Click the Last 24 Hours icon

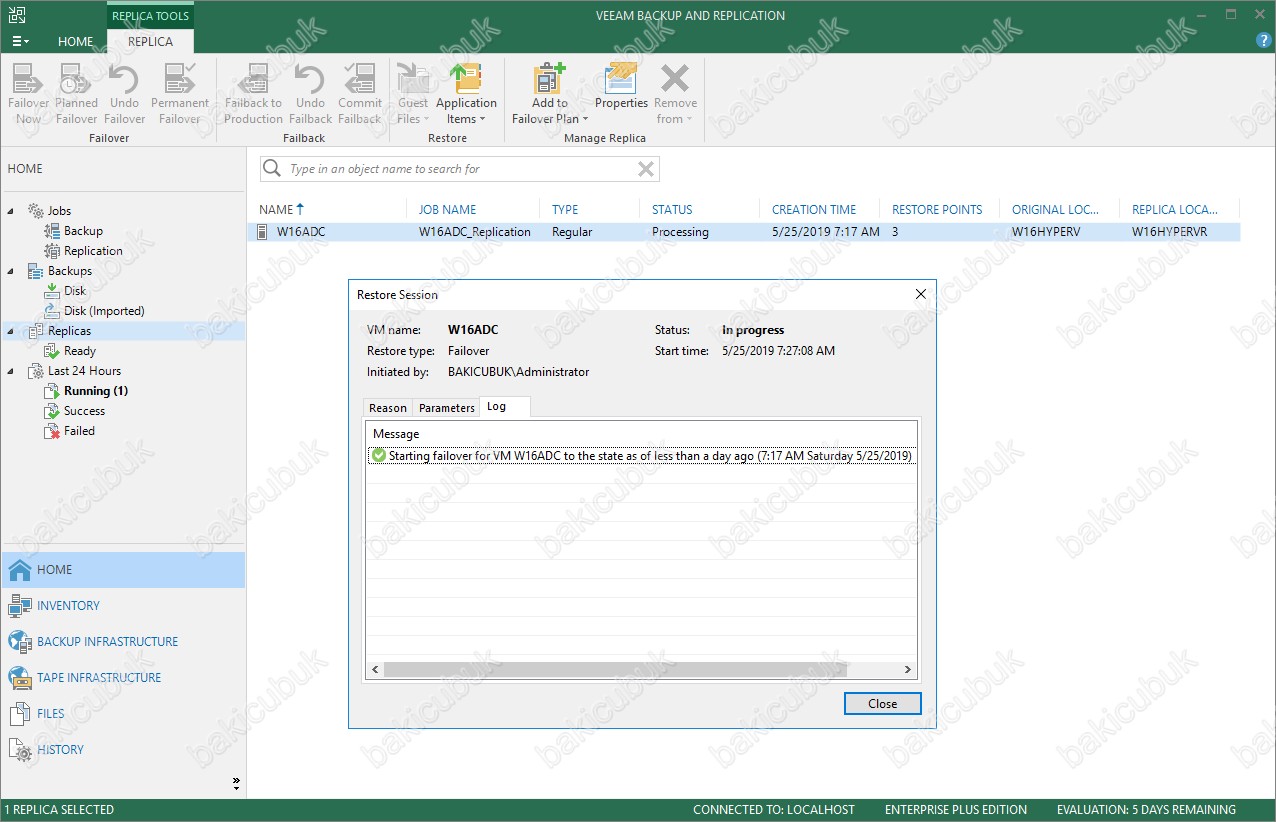(x=35, y=371)
